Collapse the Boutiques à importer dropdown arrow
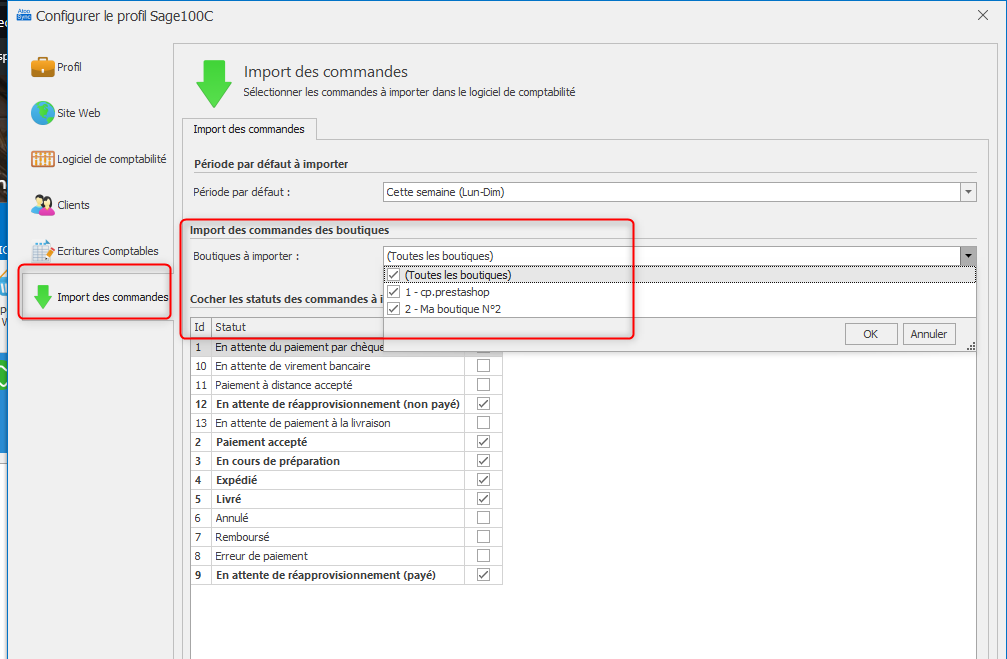 pos(968,256)
